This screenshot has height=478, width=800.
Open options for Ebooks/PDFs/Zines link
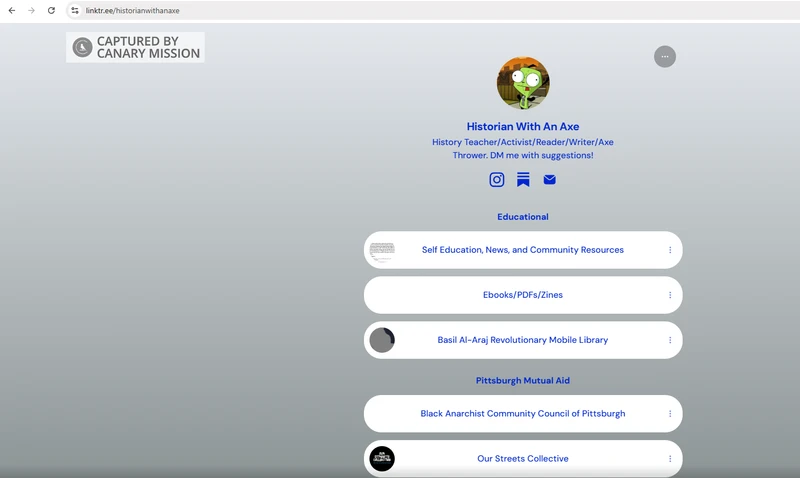click(670, 295)
